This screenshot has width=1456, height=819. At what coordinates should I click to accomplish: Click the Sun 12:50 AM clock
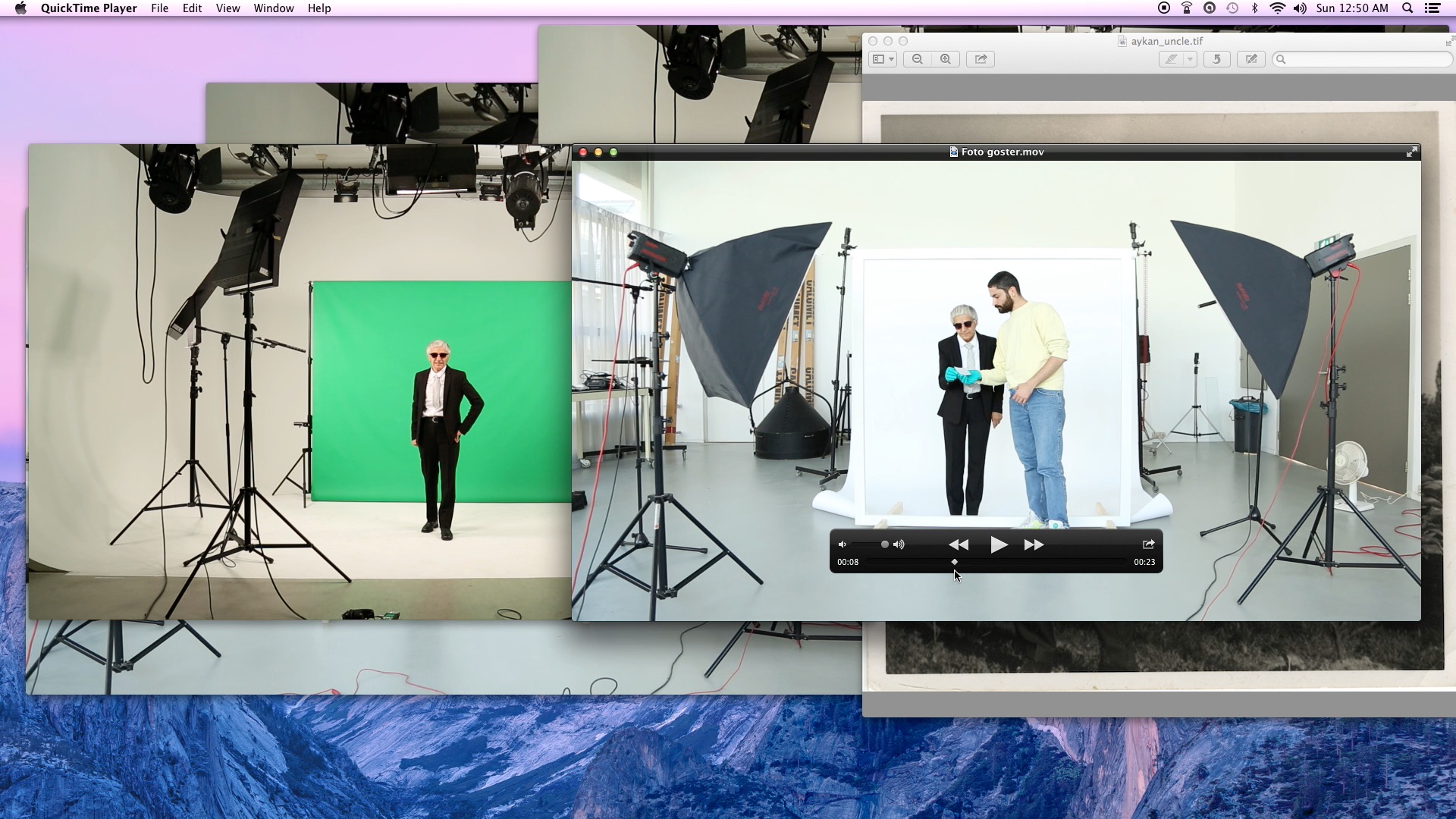[x=1352, y=8]
